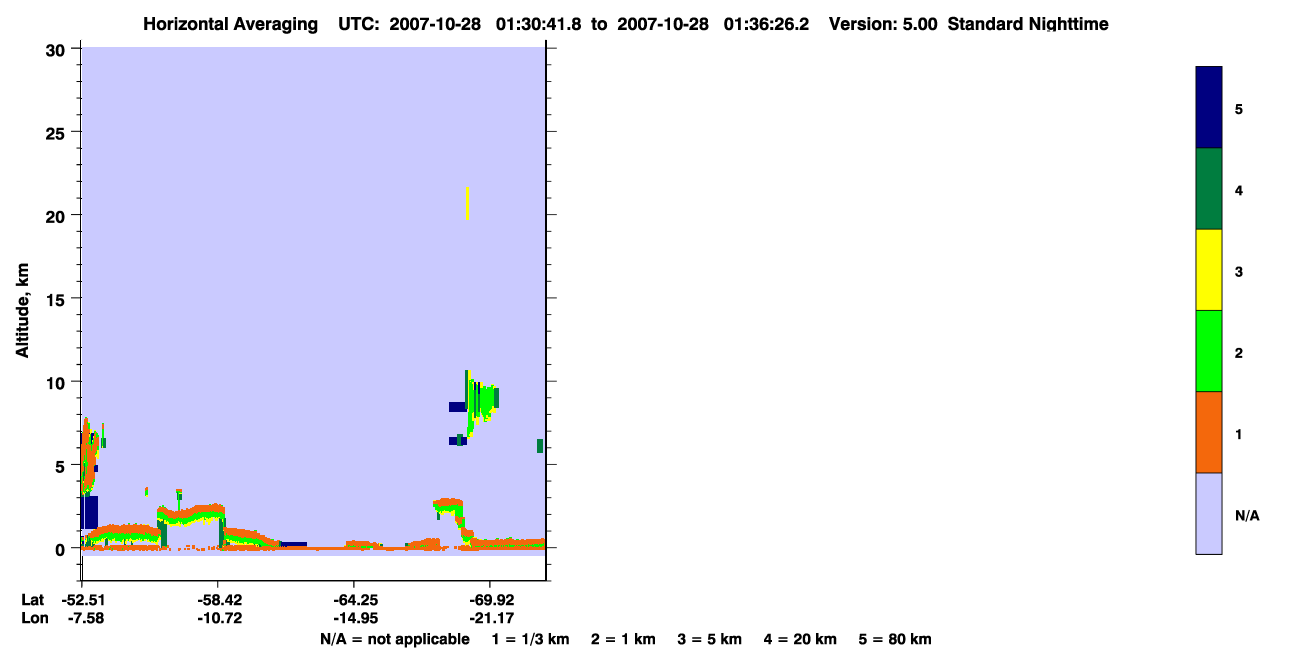Click the orange colorbar segment for 1
Viewport: 1300px width, 667px height.
(1209, 432)
